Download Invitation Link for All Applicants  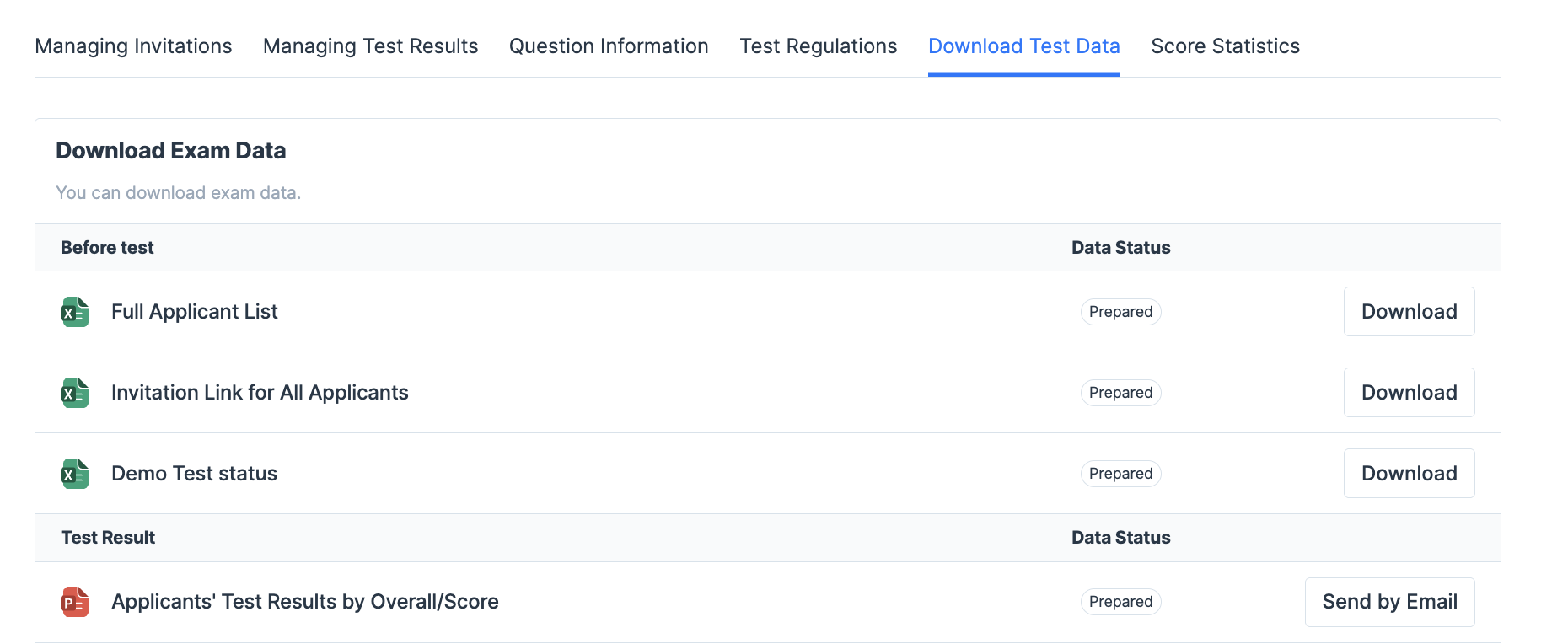pyautogui.click(x=1409, y=393)
